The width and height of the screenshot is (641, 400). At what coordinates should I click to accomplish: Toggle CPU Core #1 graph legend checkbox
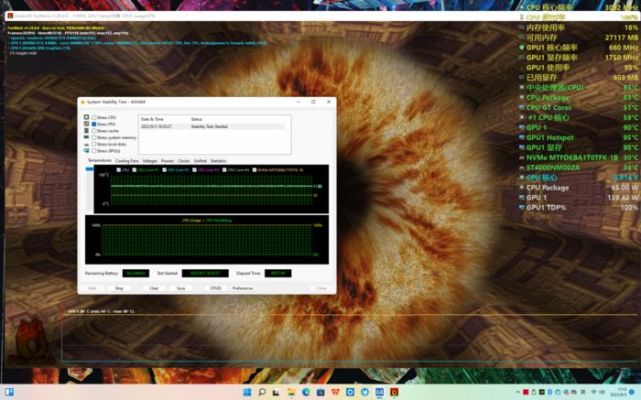[134, 170]
